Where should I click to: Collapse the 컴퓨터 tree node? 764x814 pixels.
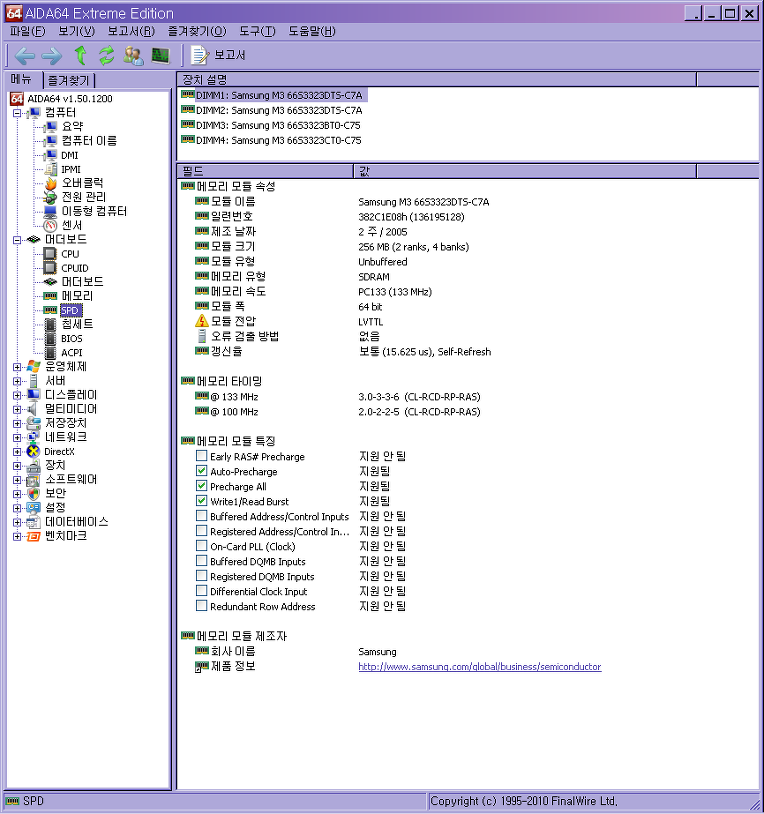[x=17, y=113]
